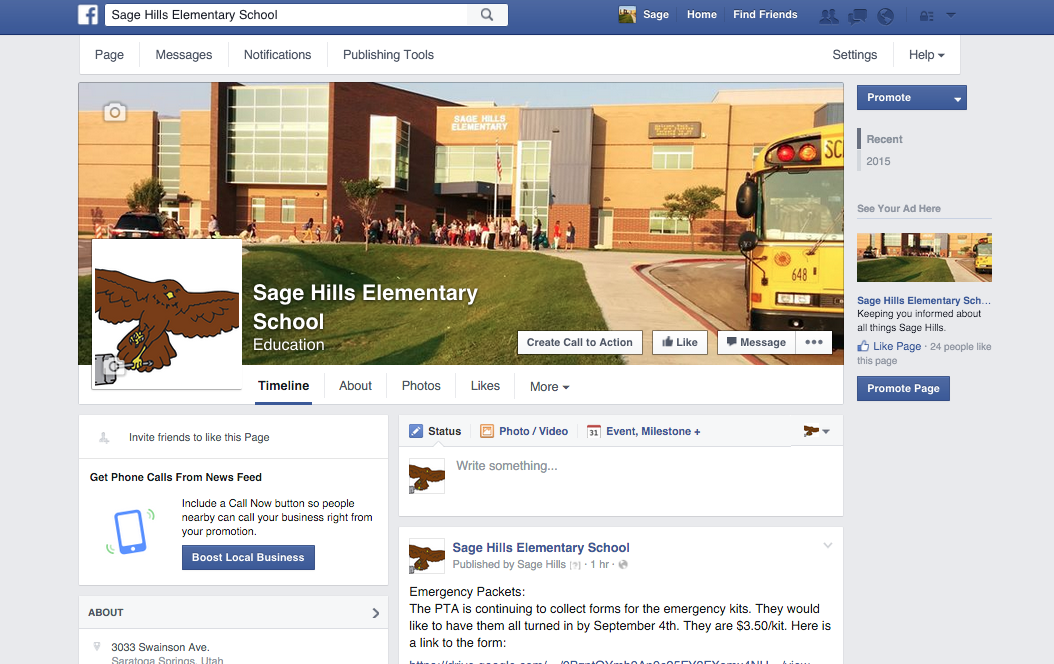
Task: Open account menu arrow in top bar
Action: coord(950,15)
